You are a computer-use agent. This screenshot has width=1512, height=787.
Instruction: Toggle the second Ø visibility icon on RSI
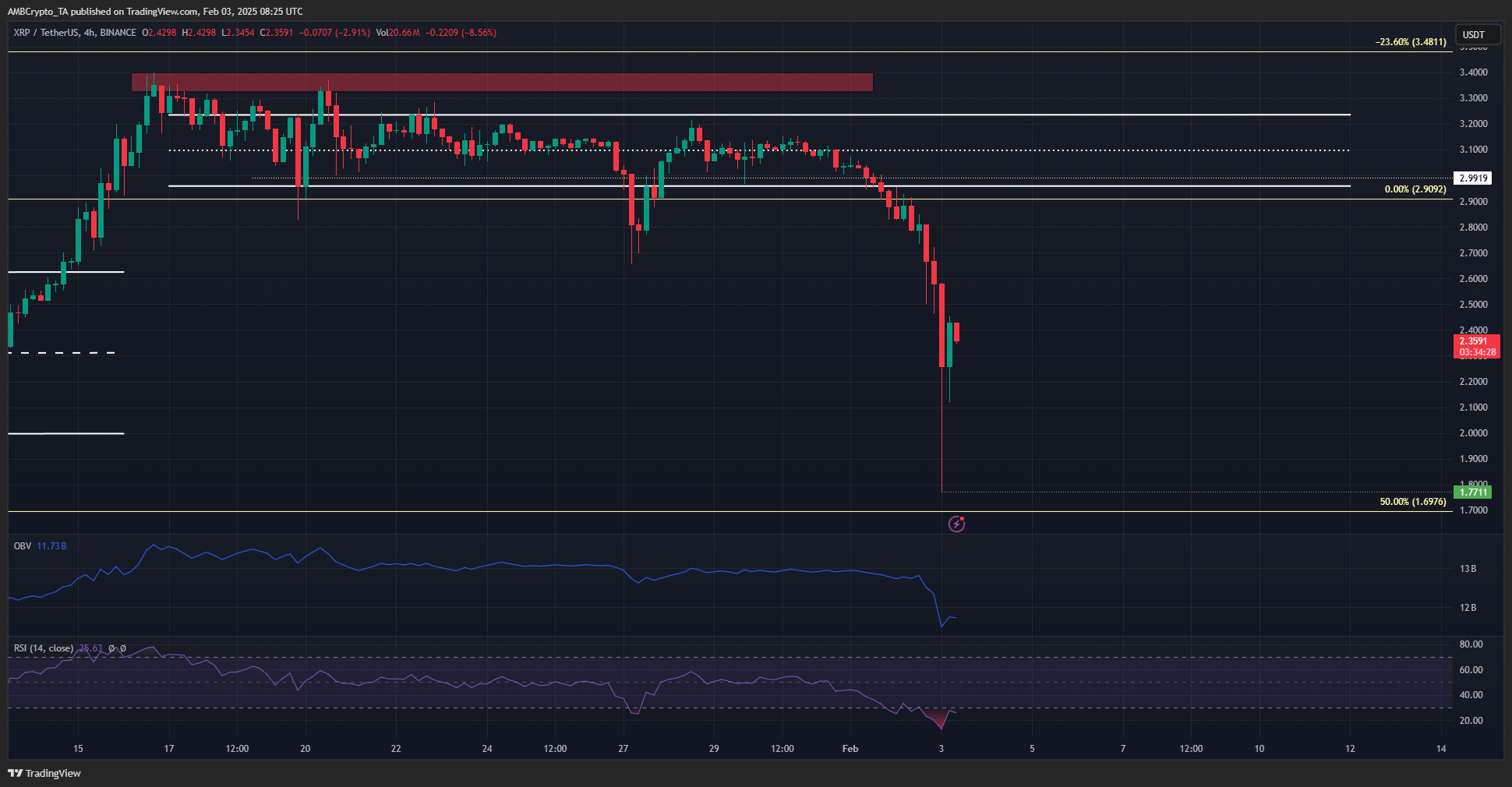122,646
